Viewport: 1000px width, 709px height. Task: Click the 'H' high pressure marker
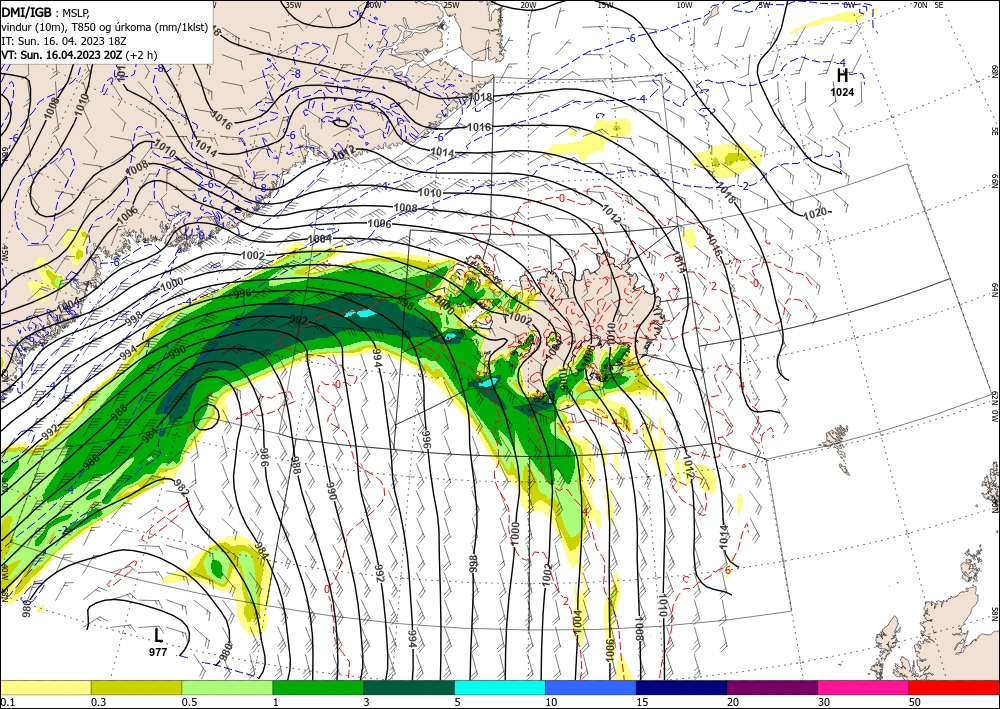coord(842,76)
